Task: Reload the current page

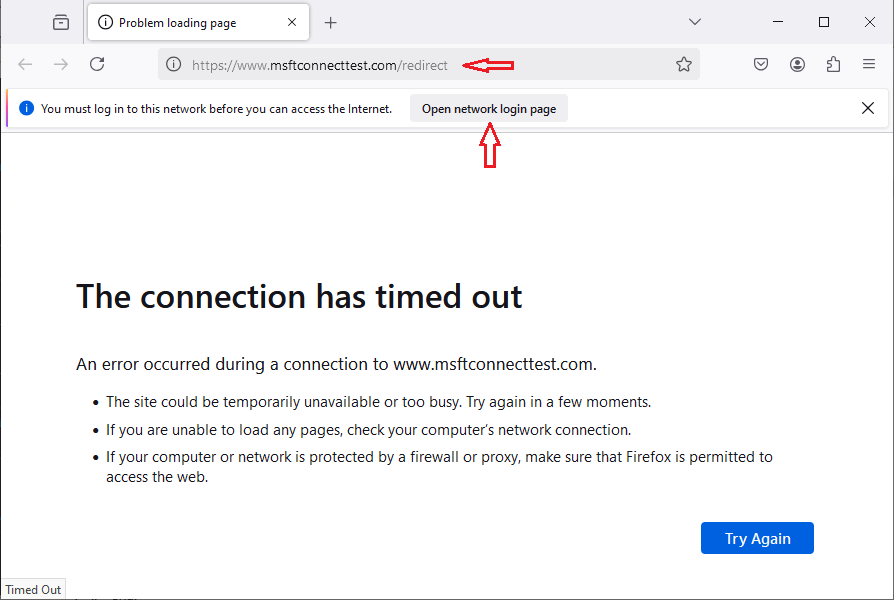Action: tap(96, 63)
